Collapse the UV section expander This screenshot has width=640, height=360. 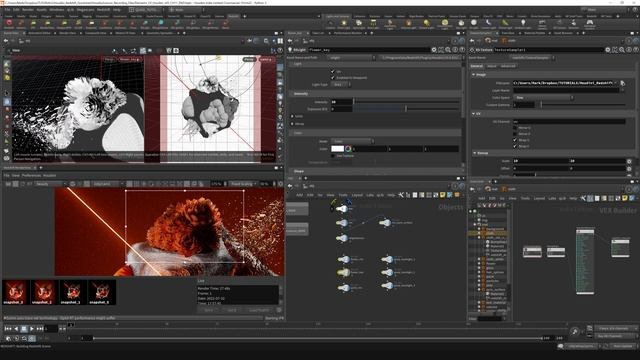coord(474,114)
